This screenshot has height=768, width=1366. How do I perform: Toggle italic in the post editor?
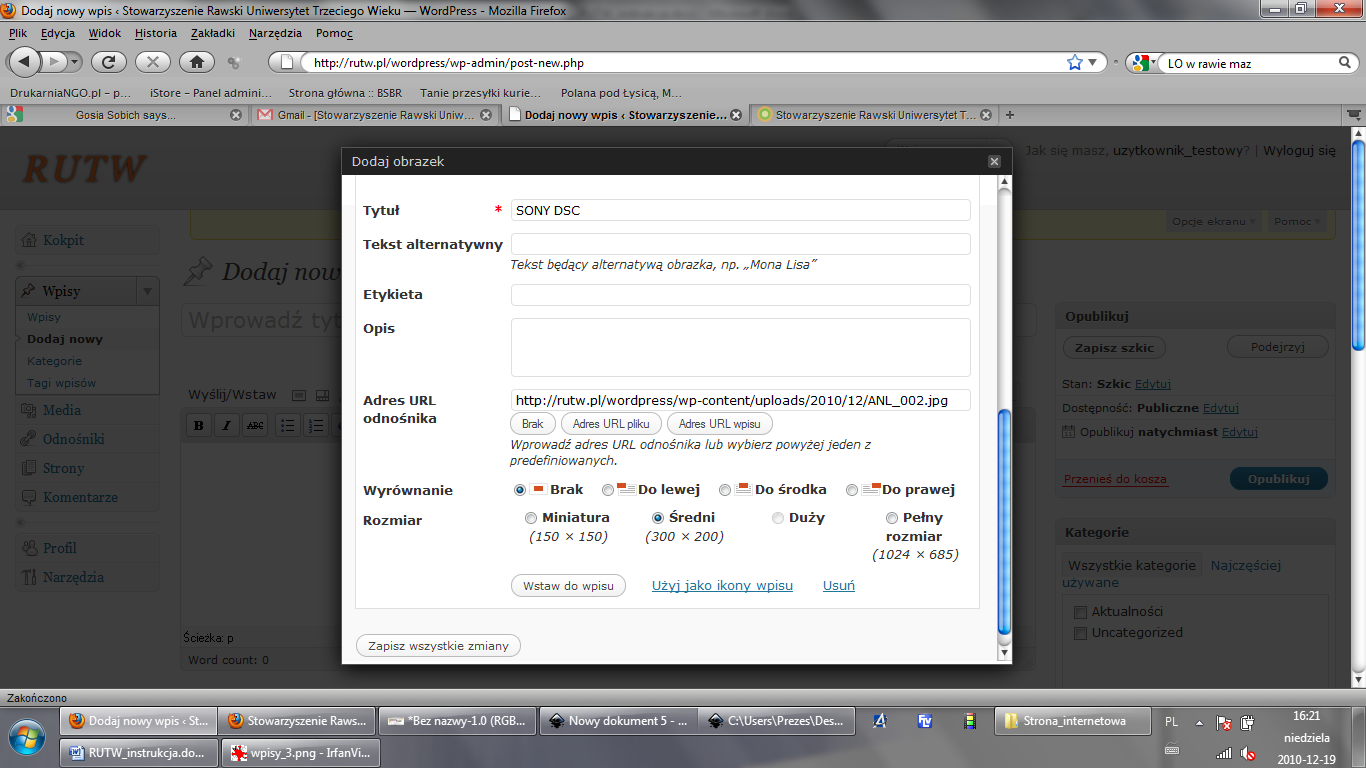coord(227,426)
